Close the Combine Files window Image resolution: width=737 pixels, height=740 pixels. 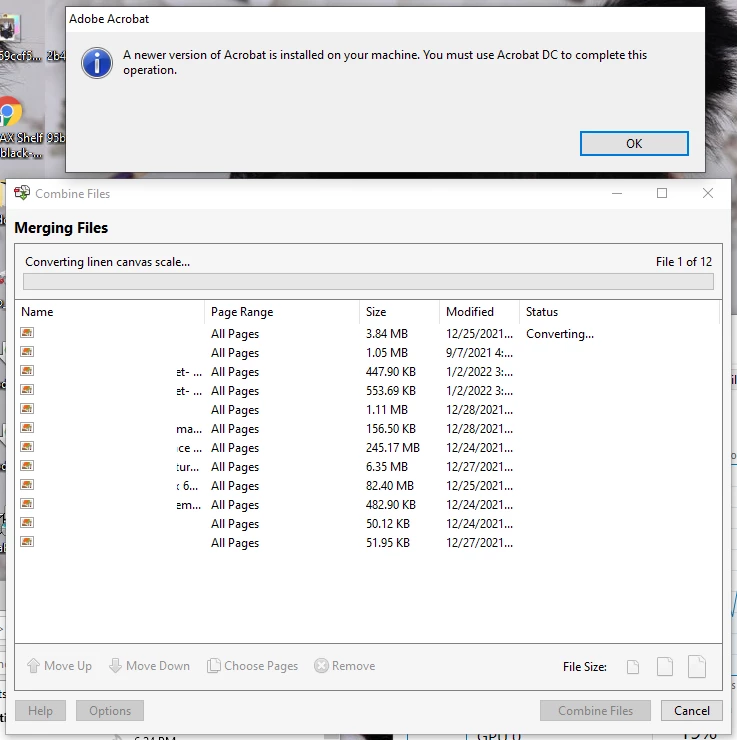coord(707,193)
